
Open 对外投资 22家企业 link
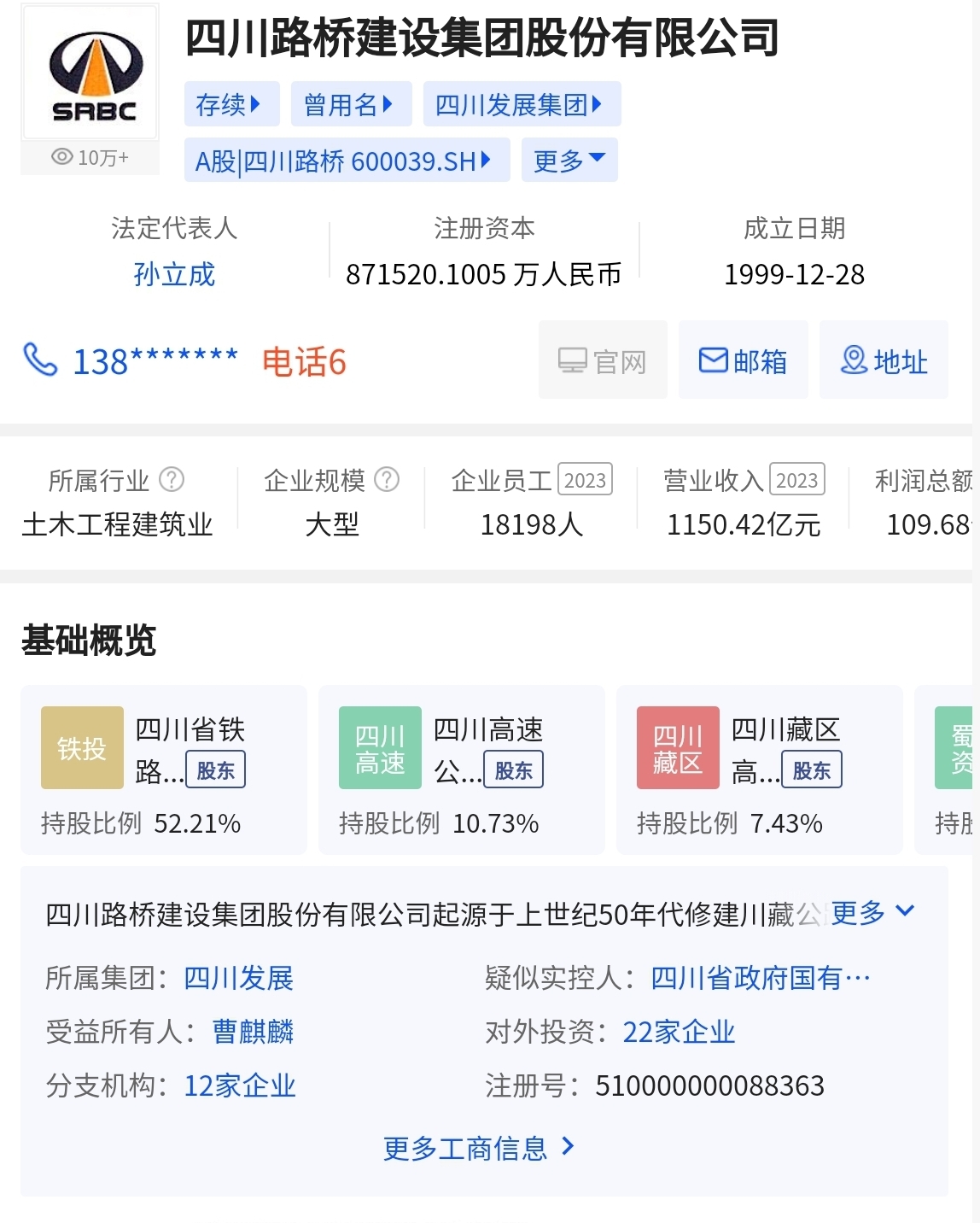coord(679,1032)
